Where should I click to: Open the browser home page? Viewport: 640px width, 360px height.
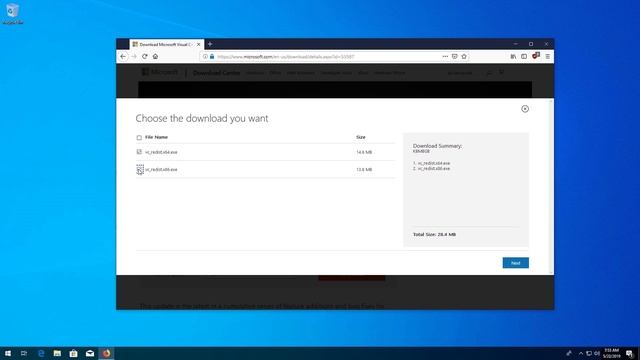point(156,56)
